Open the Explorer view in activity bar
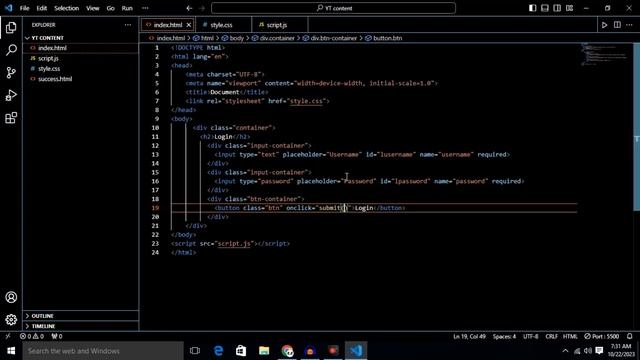The width and height of the screenshot is (640, 360). [11, 27]
